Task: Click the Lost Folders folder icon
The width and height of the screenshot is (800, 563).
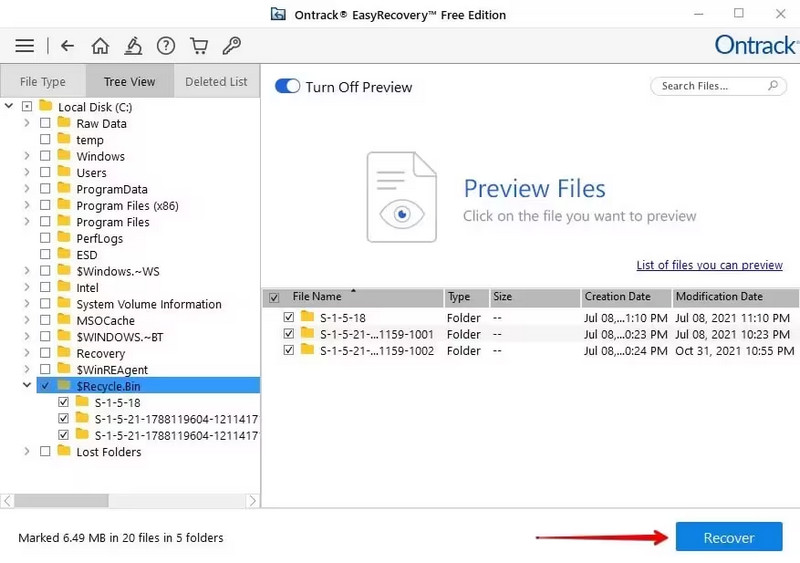Action: coord(64,450)
